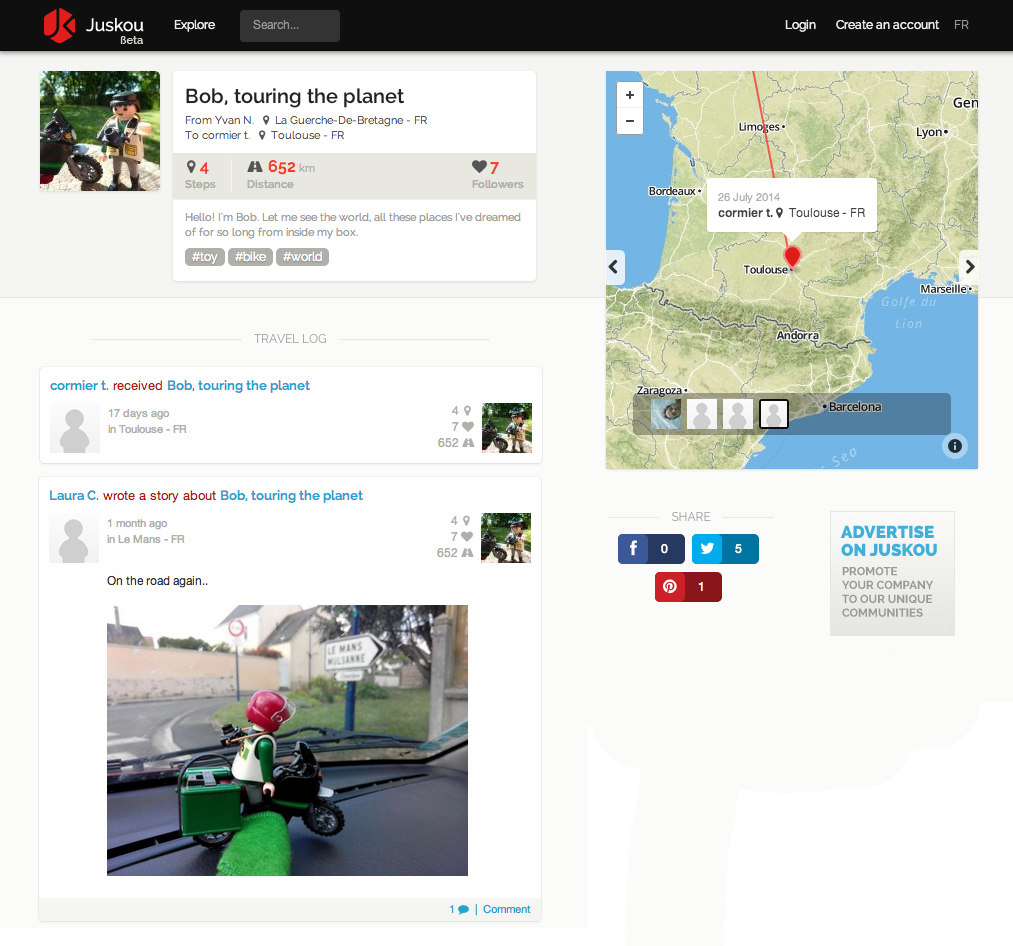Share on Facebook
This screenshot has width=1013, height=946.
651,549
